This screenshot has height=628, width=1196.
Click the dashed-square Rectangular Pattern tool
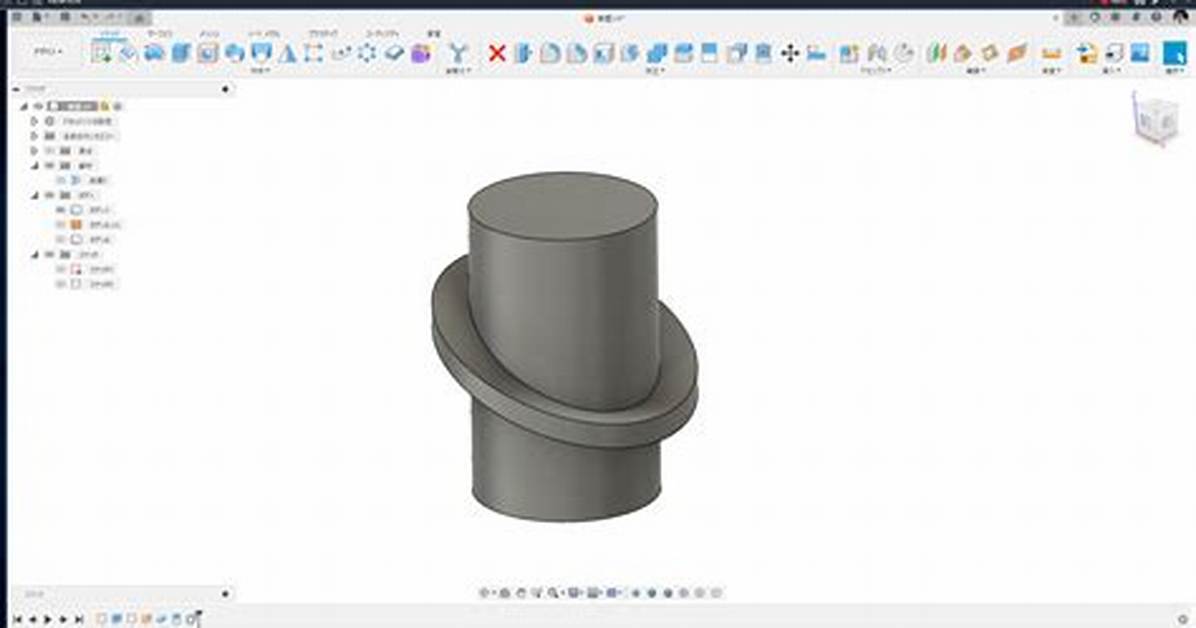pyautogui.click(x=313, y=53)
